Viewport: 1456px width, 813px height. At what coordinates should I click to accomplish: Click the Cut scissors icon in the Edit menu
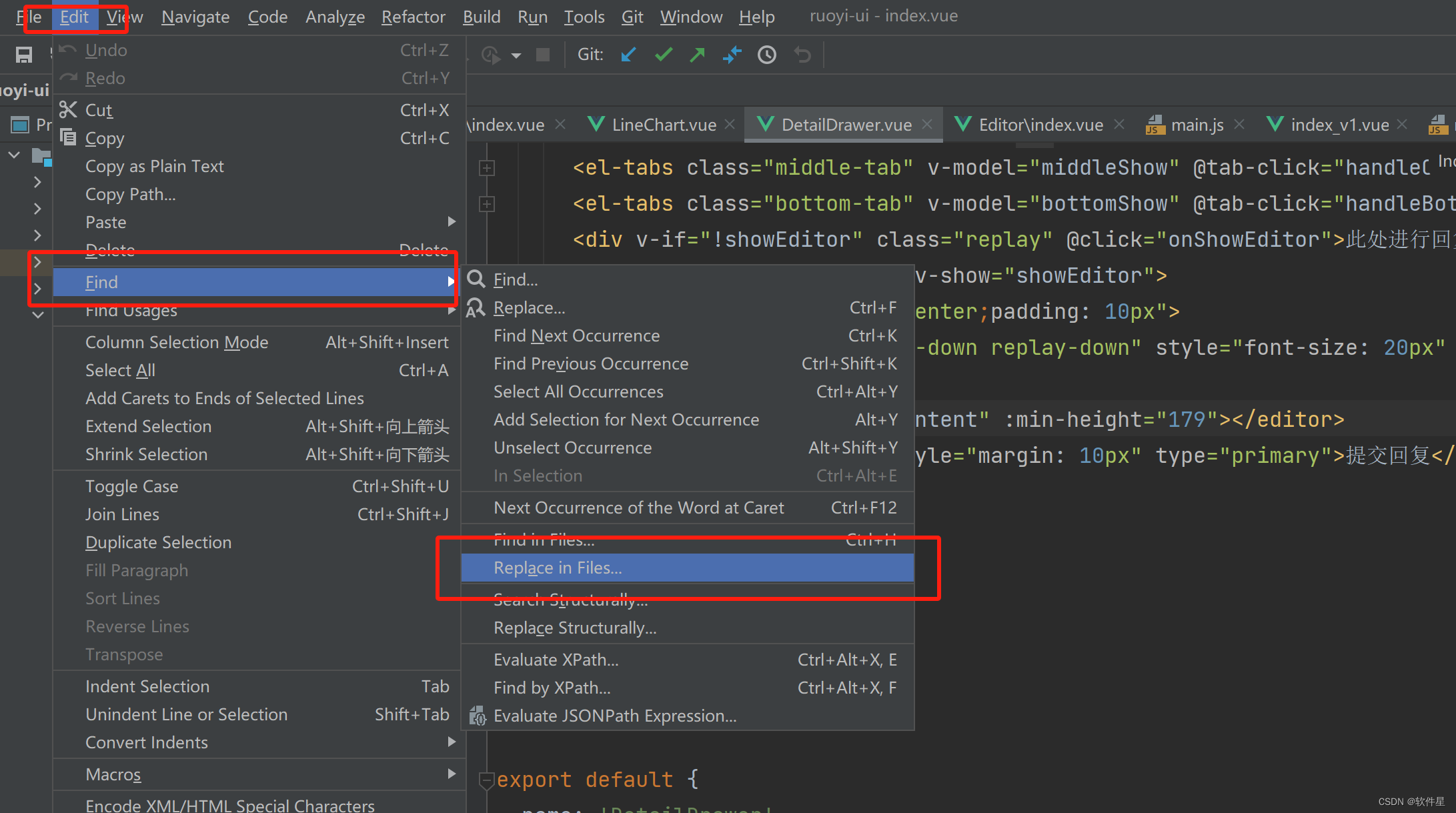(x=68, y=109)
